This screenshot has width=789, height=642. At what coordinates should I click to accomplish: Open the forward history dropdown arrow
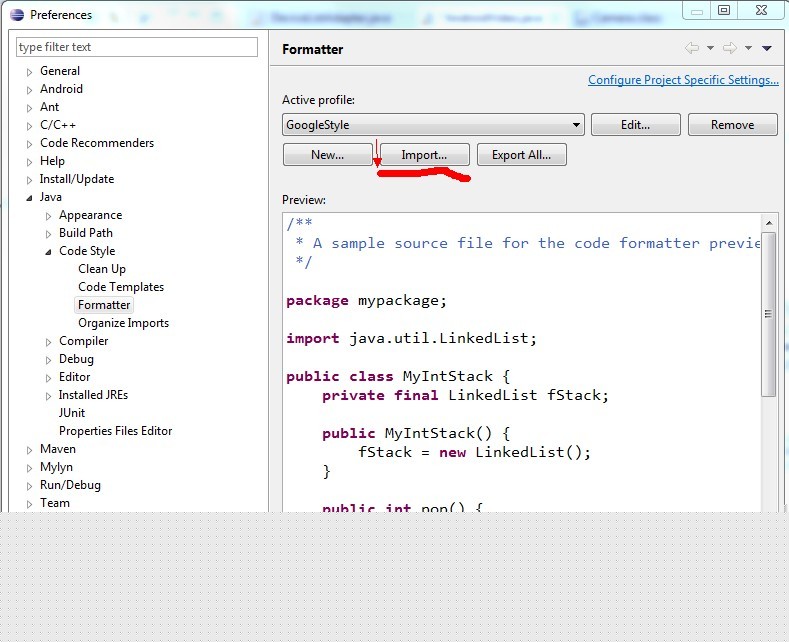click(748, 48)
